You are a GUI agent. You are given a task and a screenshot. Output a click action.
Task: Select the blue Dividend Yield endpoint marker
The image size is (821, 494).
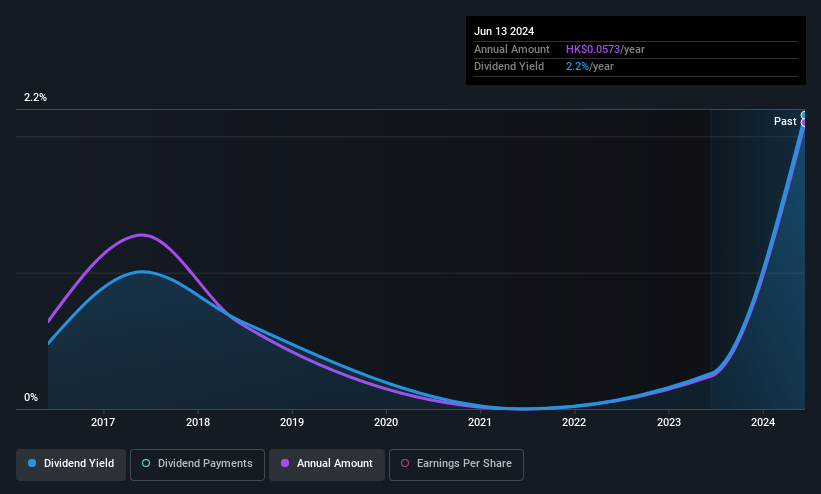804,116
